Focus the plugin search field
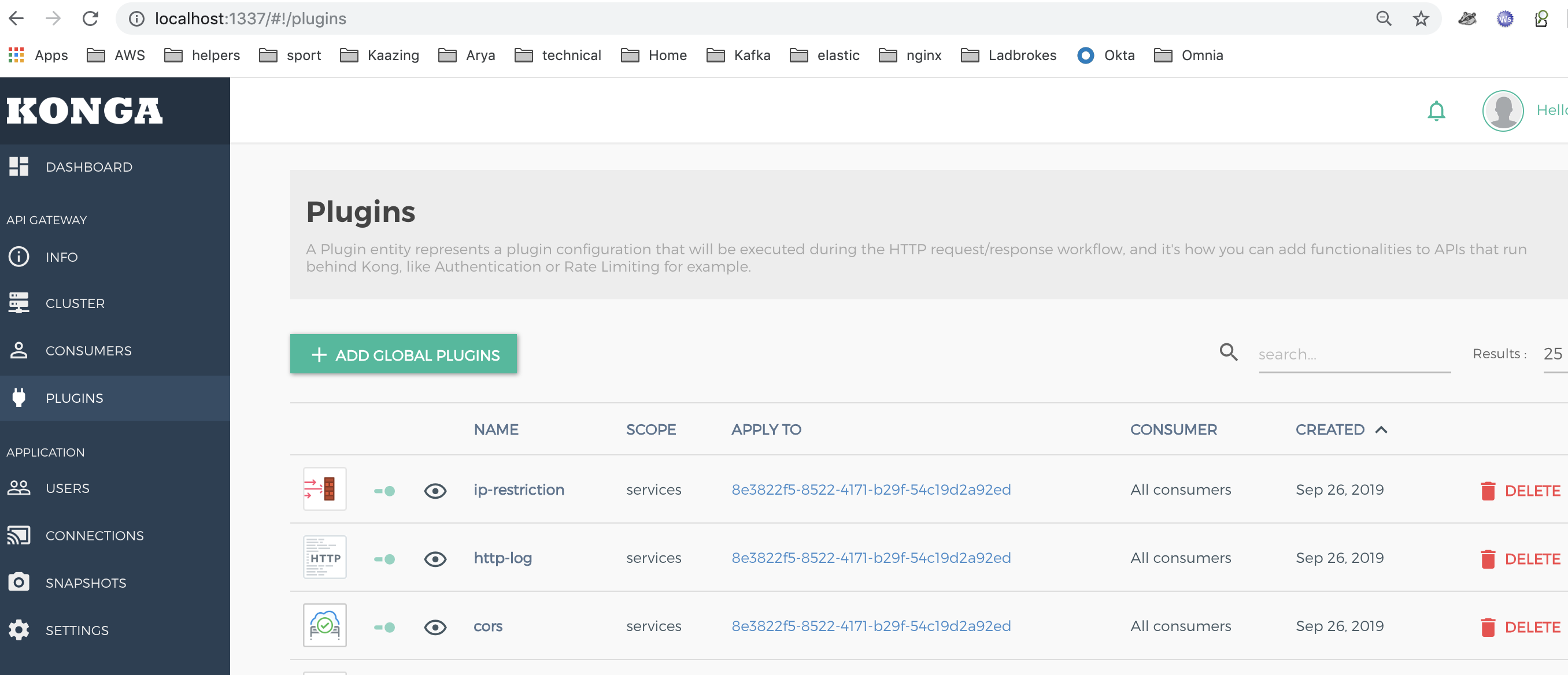The image size is (1568, 675). [x=1354, y=354]
